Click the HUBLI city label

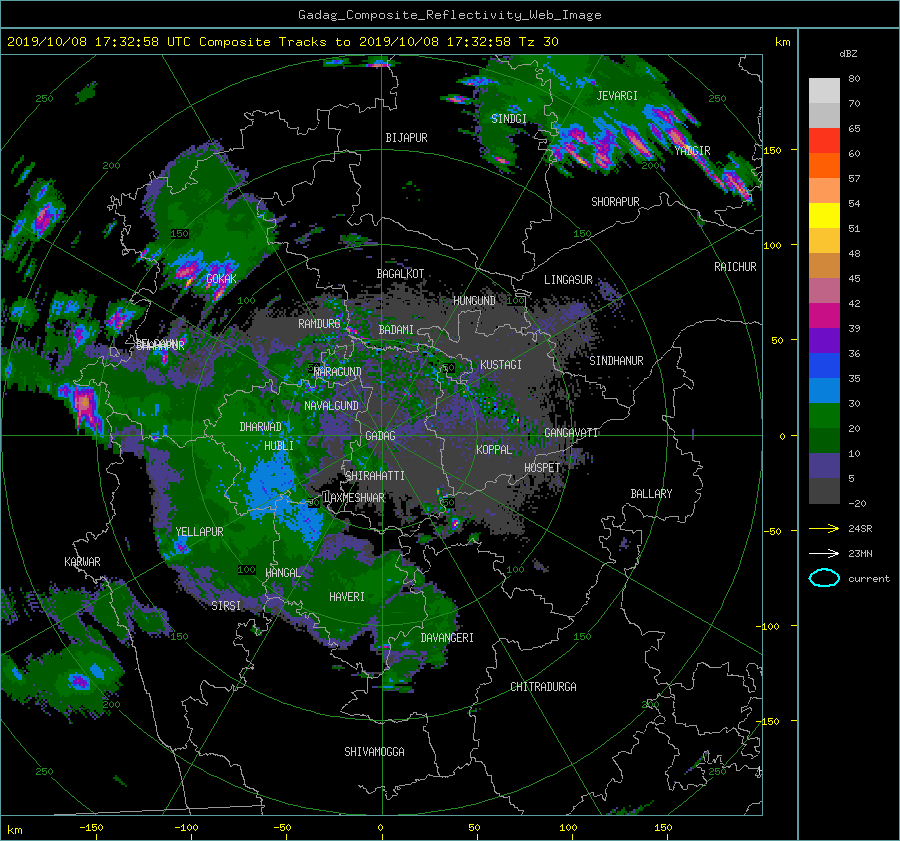point(279,446)
